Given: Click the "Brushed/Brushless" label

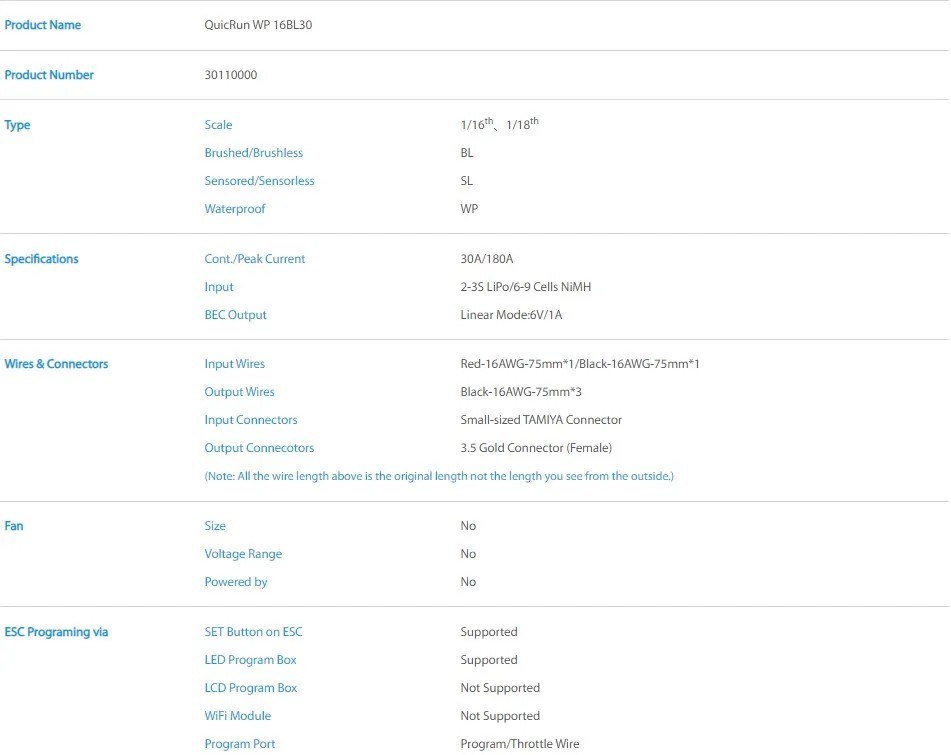Looking at the screenshot, I should [254, 153].
